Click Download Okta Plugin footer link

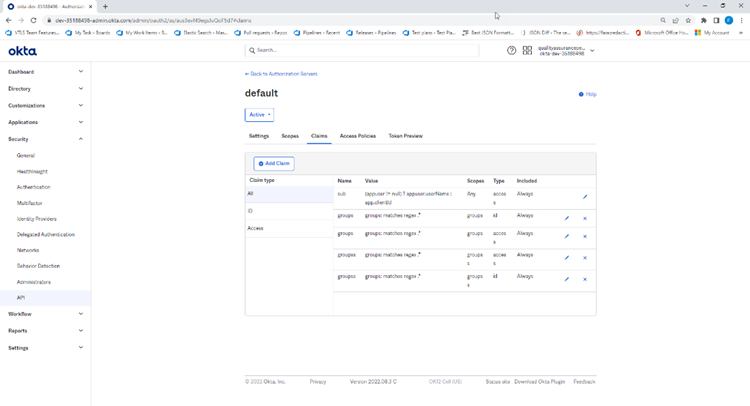540,382
